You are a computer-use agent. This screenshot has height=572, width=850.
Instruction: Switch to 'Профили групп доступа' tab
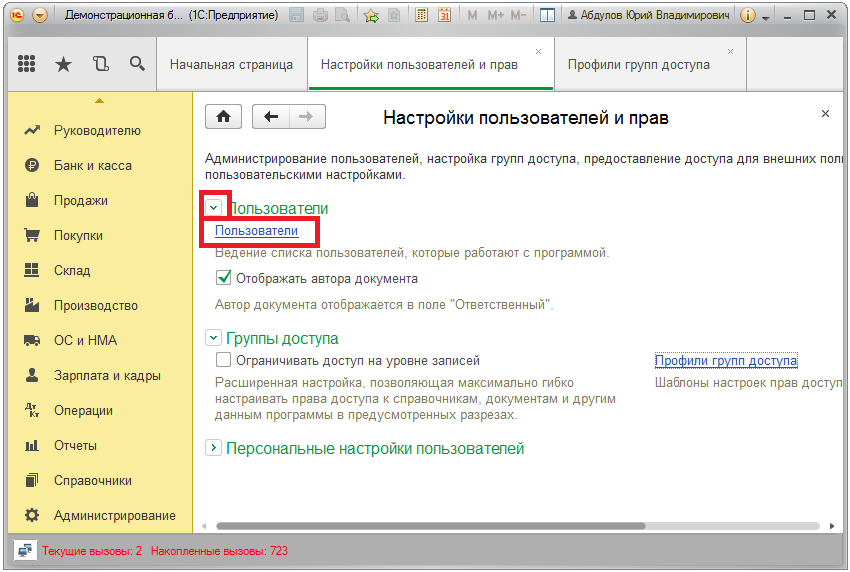638,64
